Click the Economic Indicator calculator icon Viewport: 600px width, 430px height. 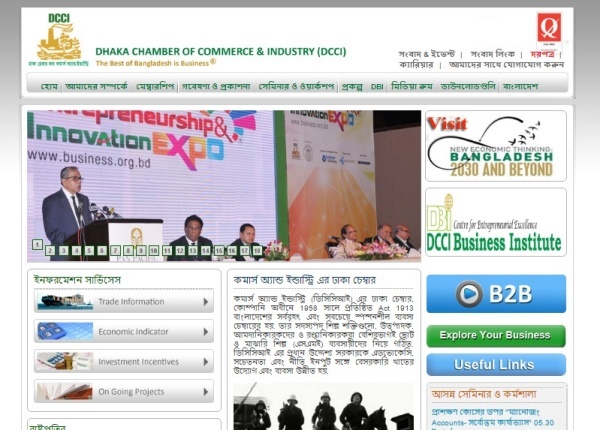point(64,332)
